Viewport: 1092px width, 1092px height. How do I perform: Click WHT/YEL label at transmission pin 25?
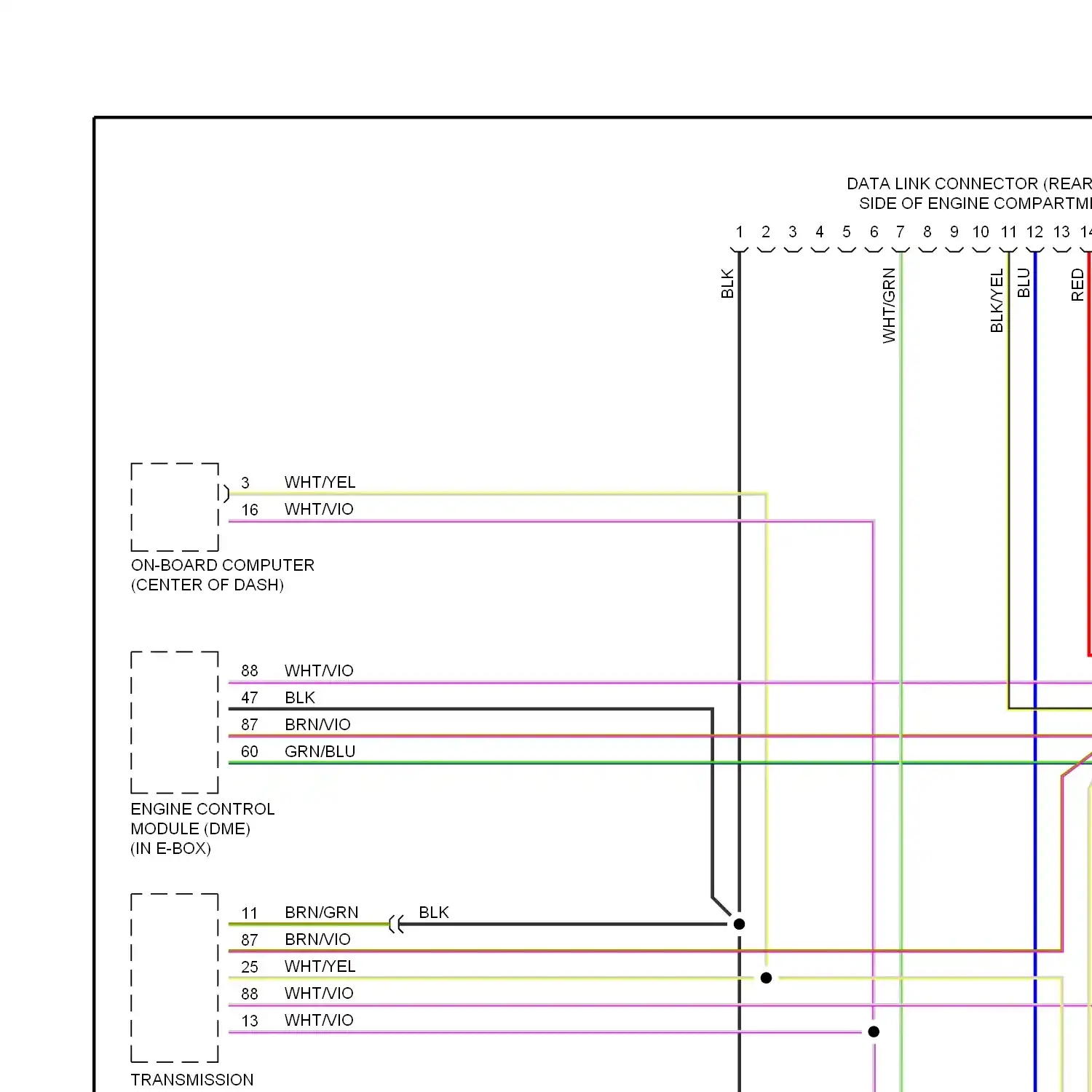point(320,966)
